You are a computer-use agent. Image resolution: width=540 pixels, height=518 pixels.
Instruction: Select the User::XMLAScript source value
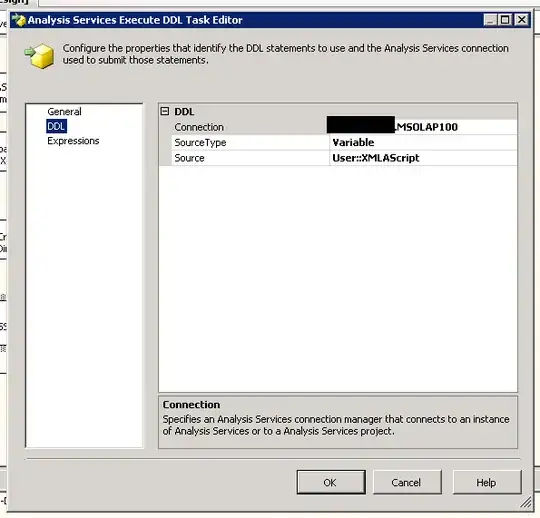[423, 158]
